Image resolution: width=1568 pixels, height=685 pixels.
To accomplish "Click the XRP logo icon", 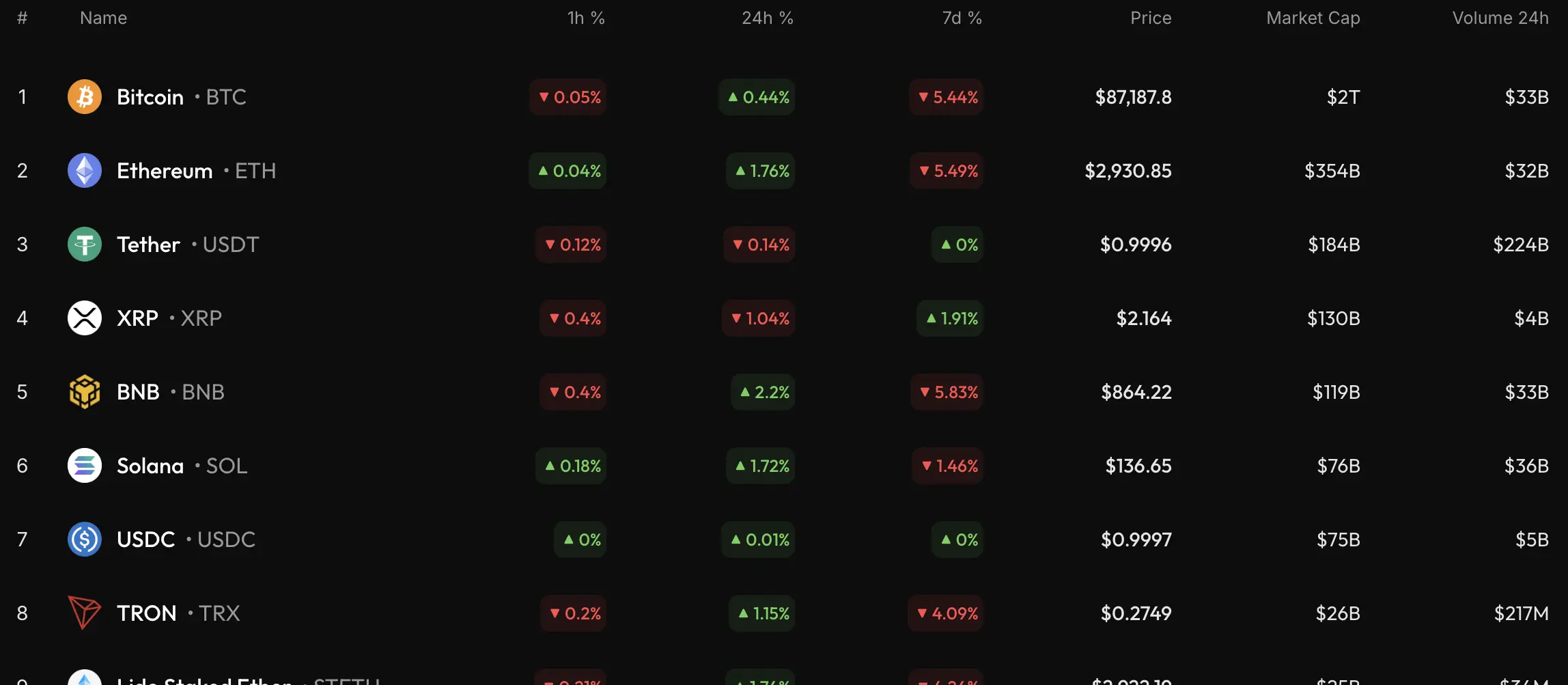I will click(x=85, y=318).
